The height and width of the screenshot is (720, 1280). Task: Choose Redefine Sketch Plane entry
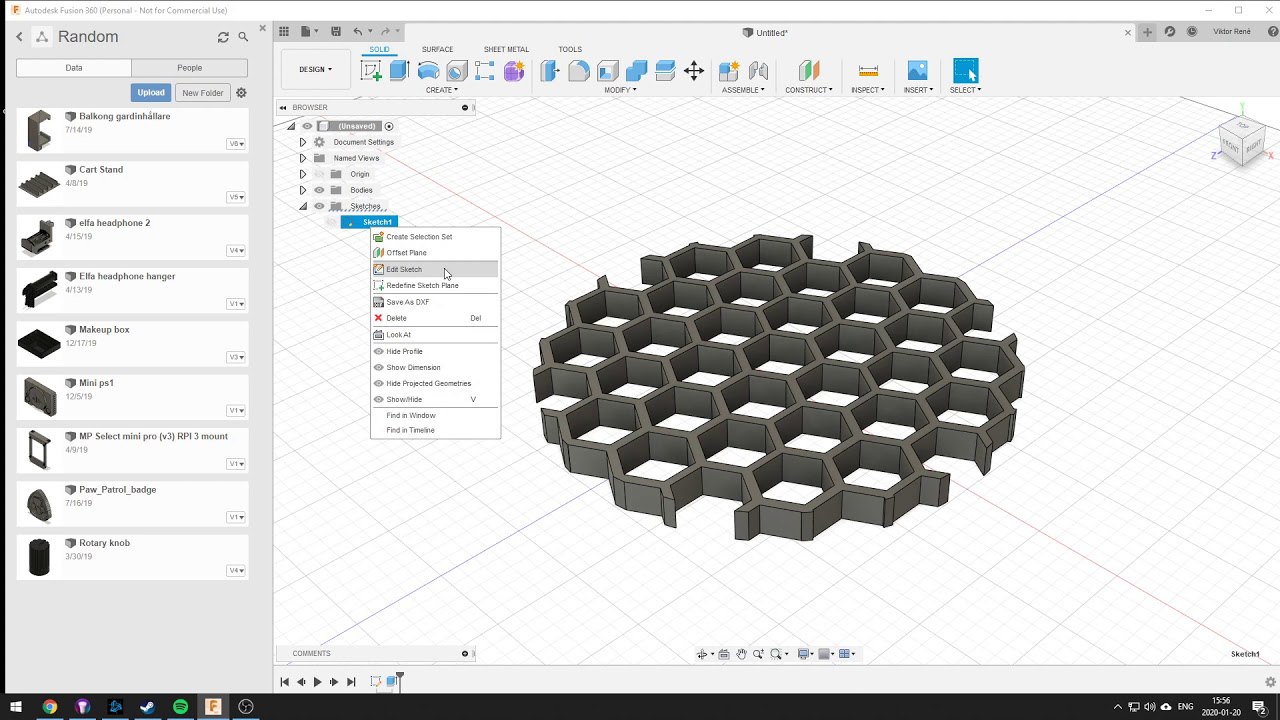click(x=435, y=285)
